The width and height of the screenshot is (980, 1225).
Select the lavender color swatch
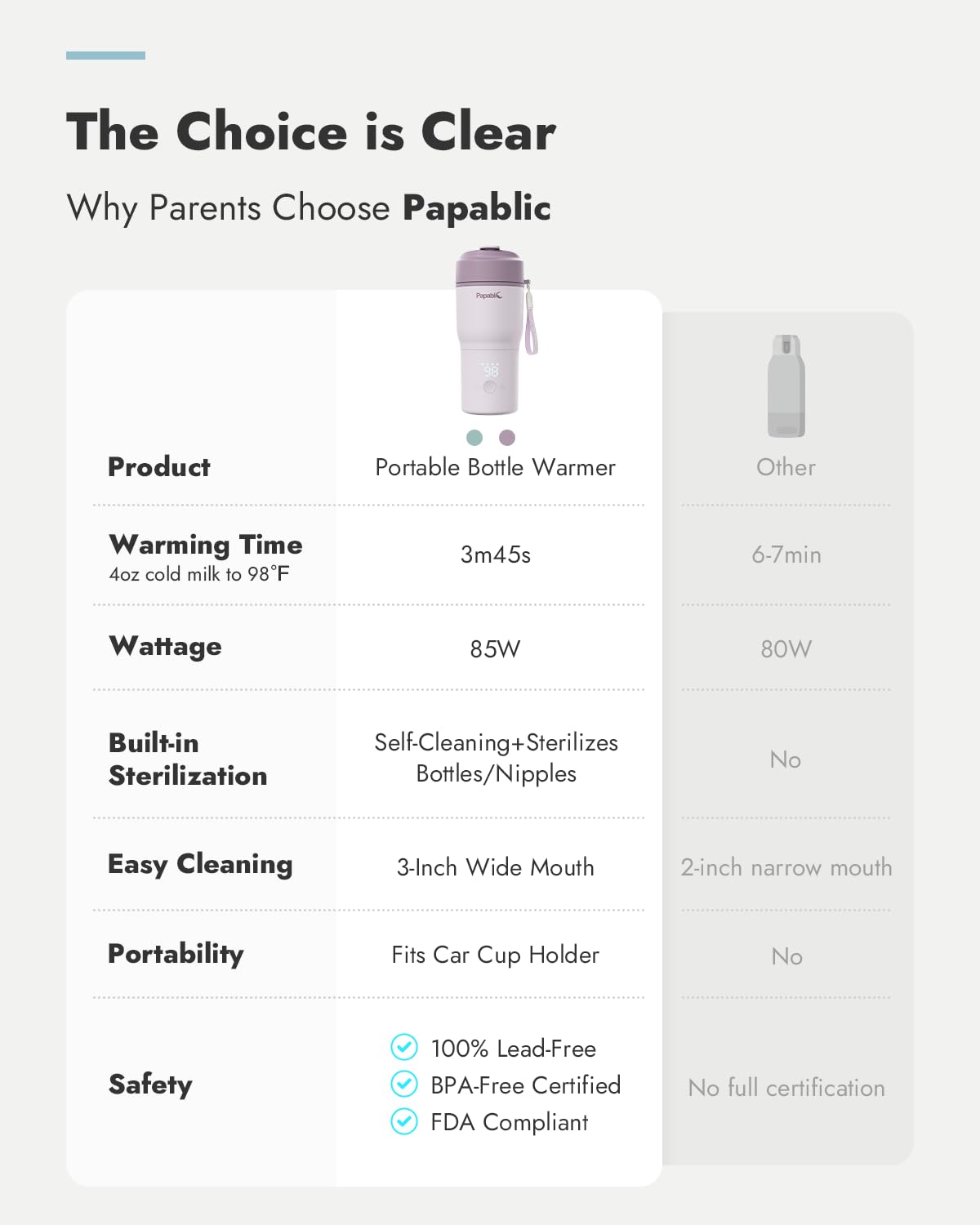coord(507,438)
